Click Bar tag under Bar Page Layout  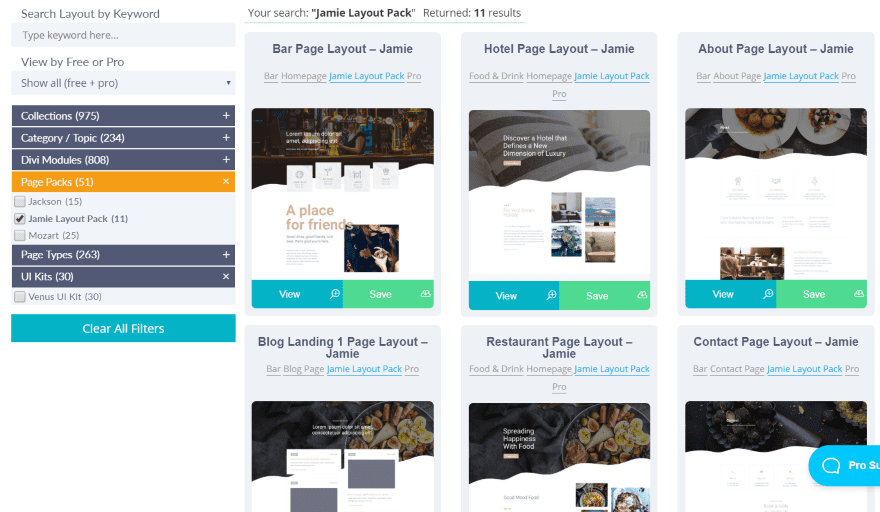tap(271, 76)
